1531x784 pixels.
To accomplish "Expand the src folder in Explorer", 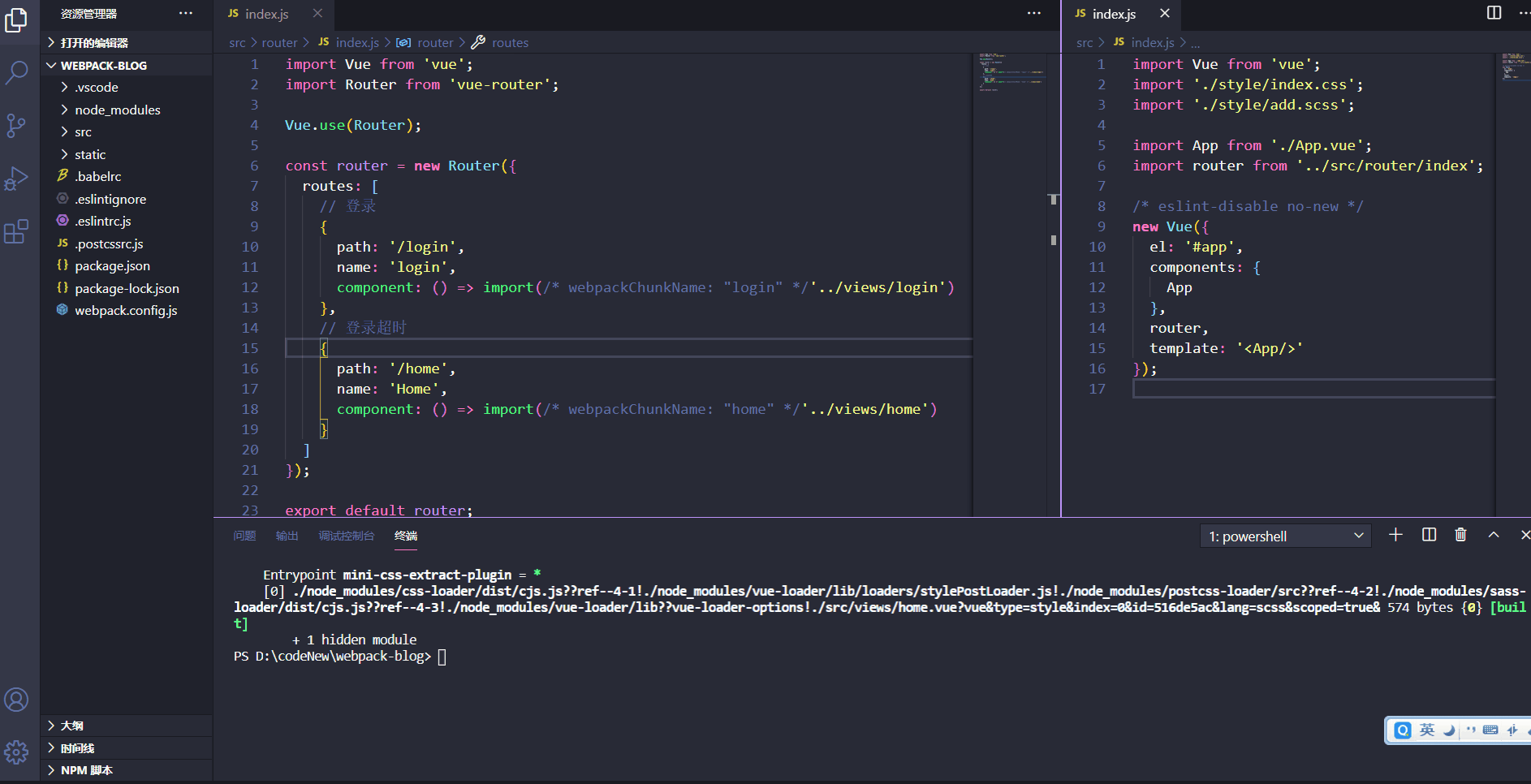I will [x=83, y=131].
